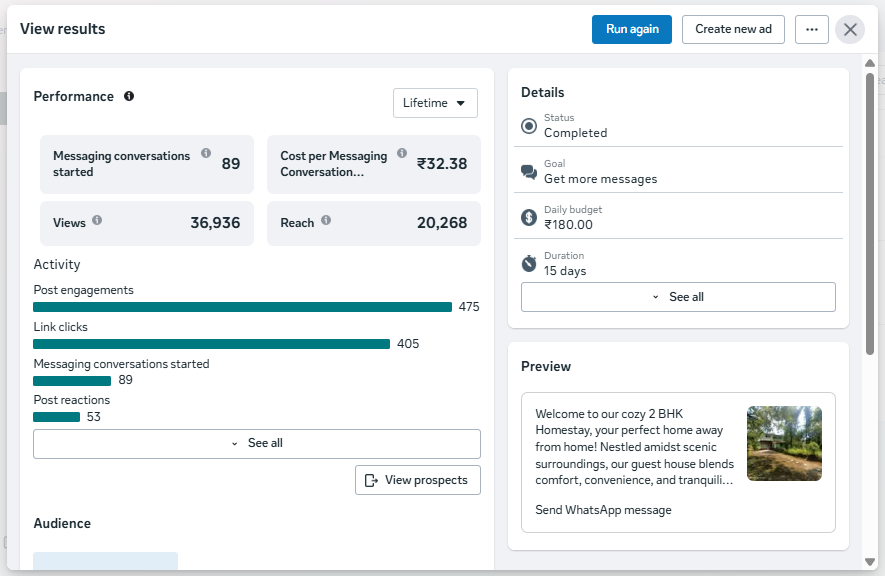The image size is (885, 576).
Task: Close the View results dialog
Action: click(x=850, y=29)
